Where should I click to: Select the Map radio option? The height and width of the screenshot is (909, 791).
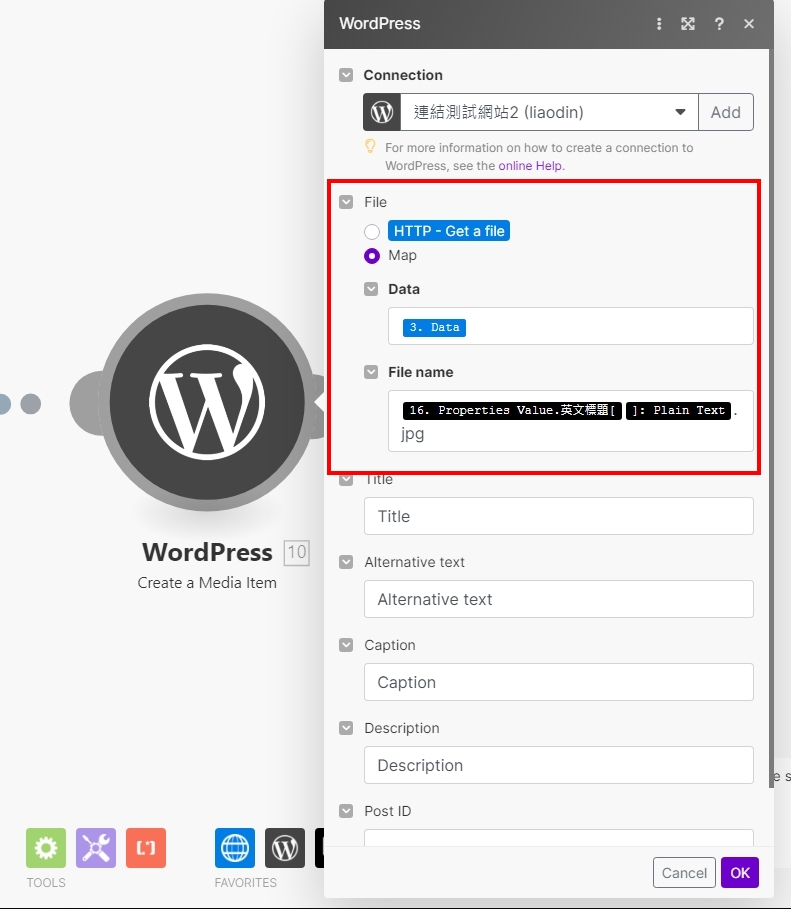click(372, 256)
